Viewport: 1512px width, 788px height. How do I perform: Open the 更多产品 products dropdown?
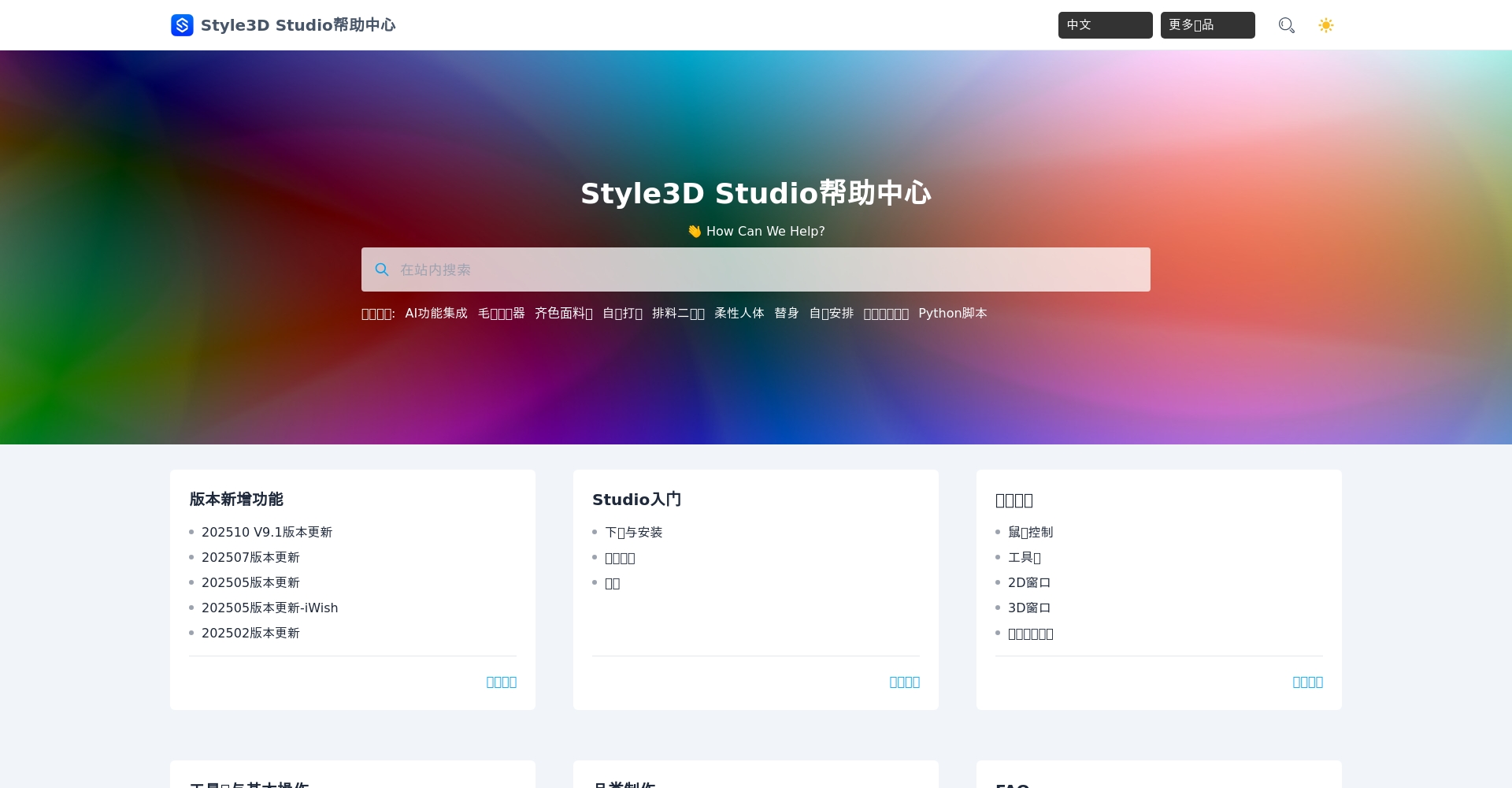(x=1207, y=25)
